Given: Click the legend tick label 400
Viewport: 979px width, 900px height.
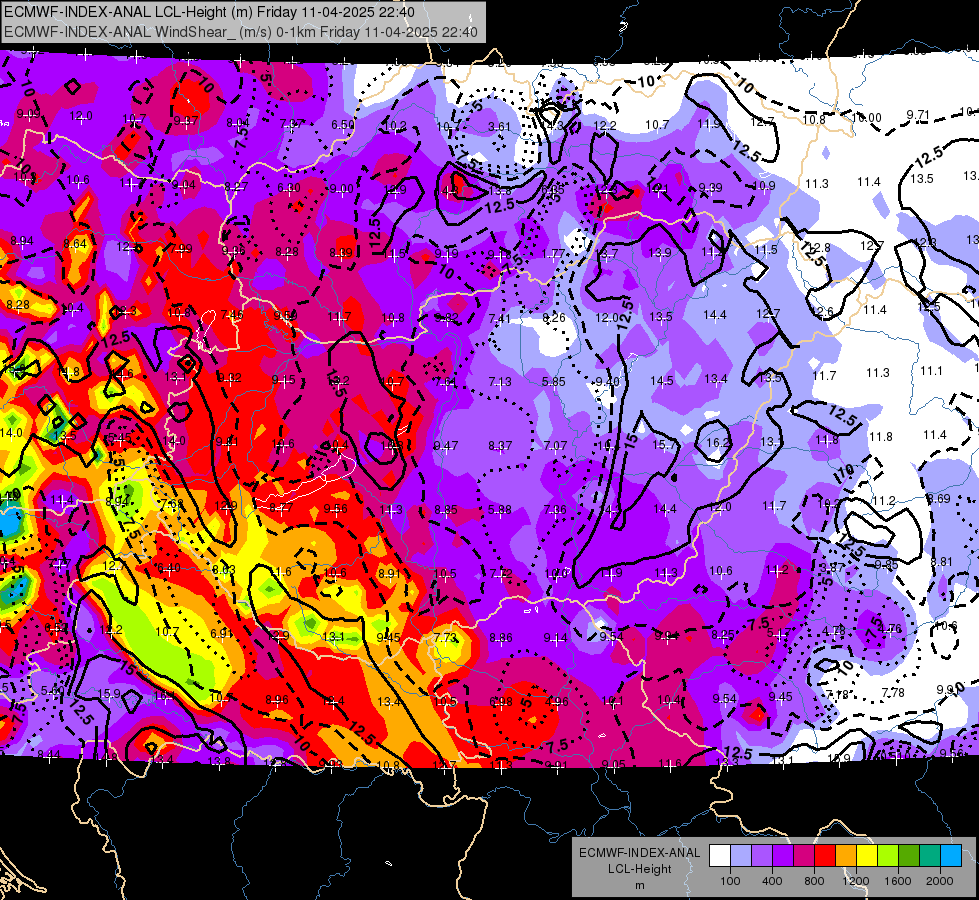Looking at the screenshot, I should (x=772, y=881).
